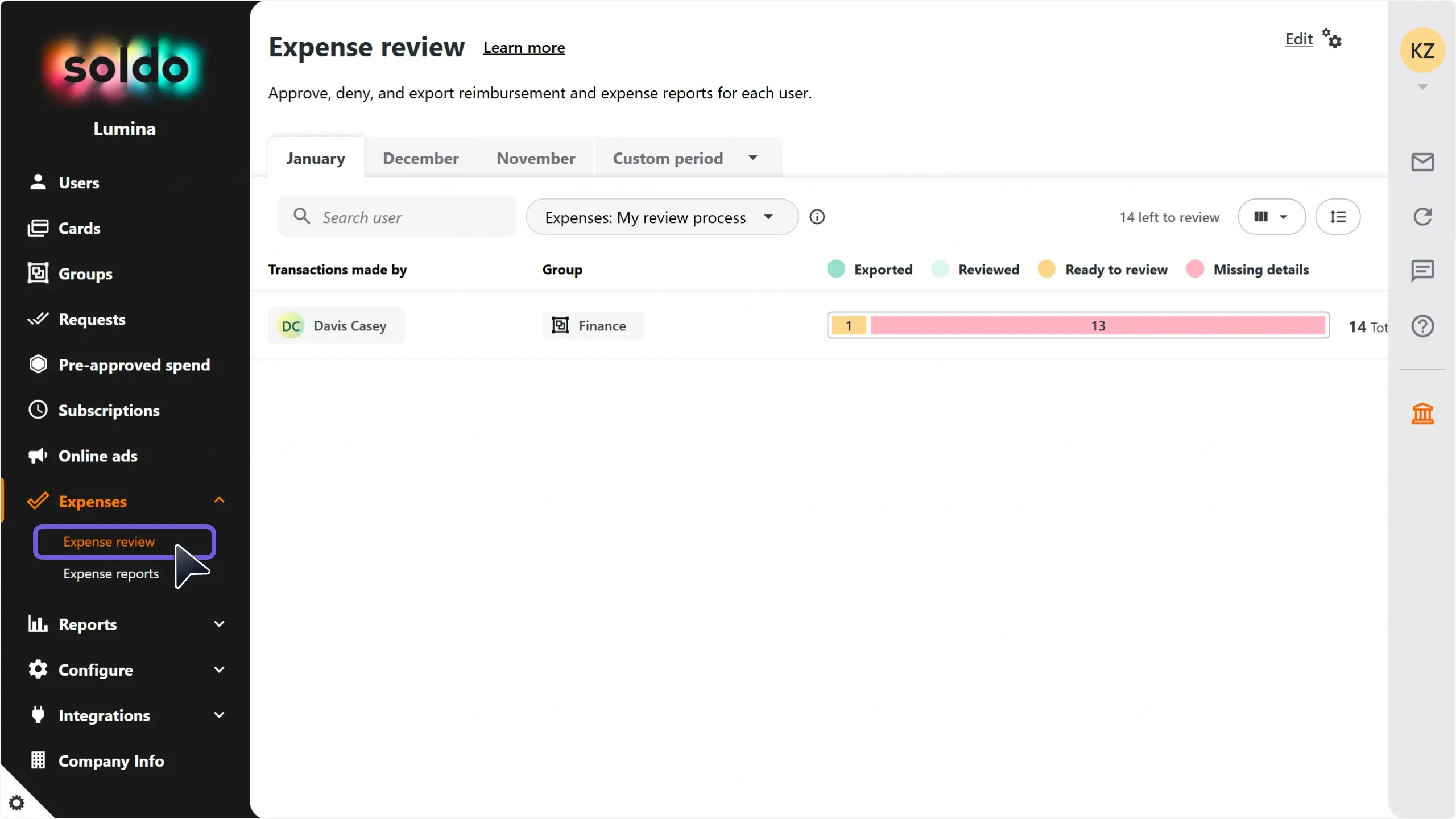Open the inbox envelope icon

(1422, 162)
